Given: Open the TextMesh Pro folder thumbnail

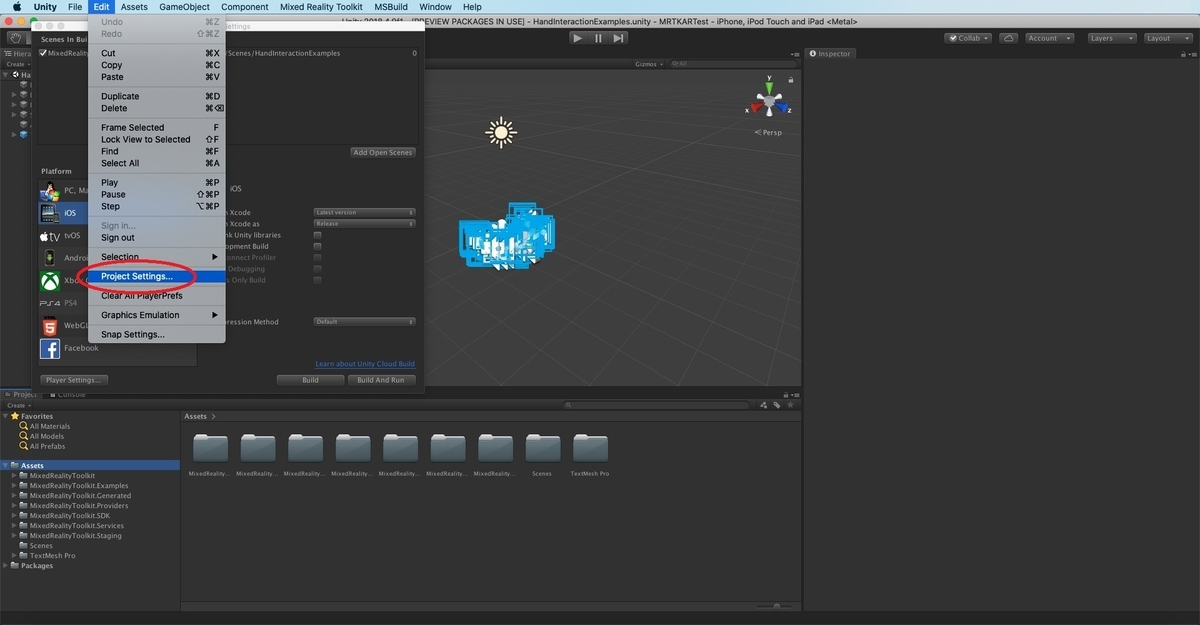Looking at the screenshot, I should coord(590,448).
